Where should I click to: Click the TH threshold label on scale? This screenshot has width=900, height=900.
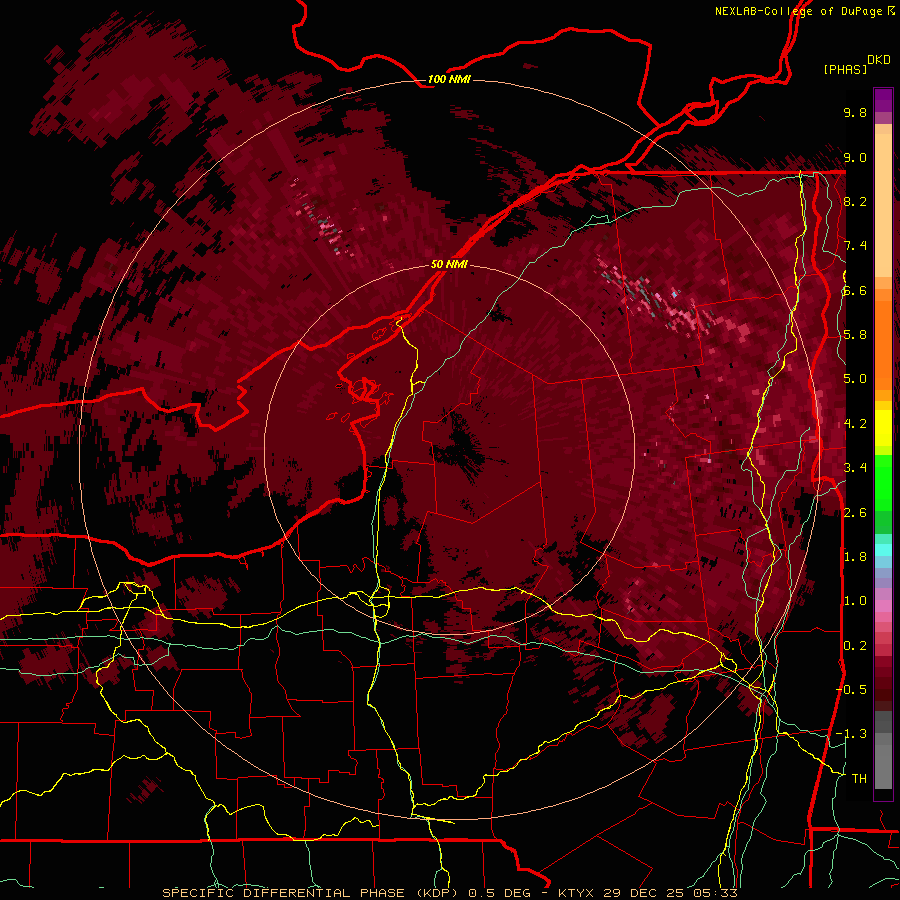coord(859,778)
